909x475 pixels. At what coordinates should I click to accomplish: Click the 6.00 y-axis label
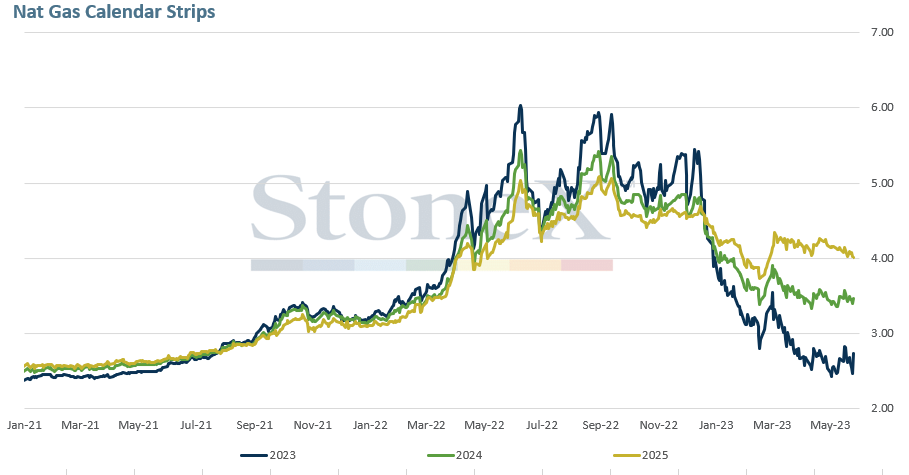(882, 107)
